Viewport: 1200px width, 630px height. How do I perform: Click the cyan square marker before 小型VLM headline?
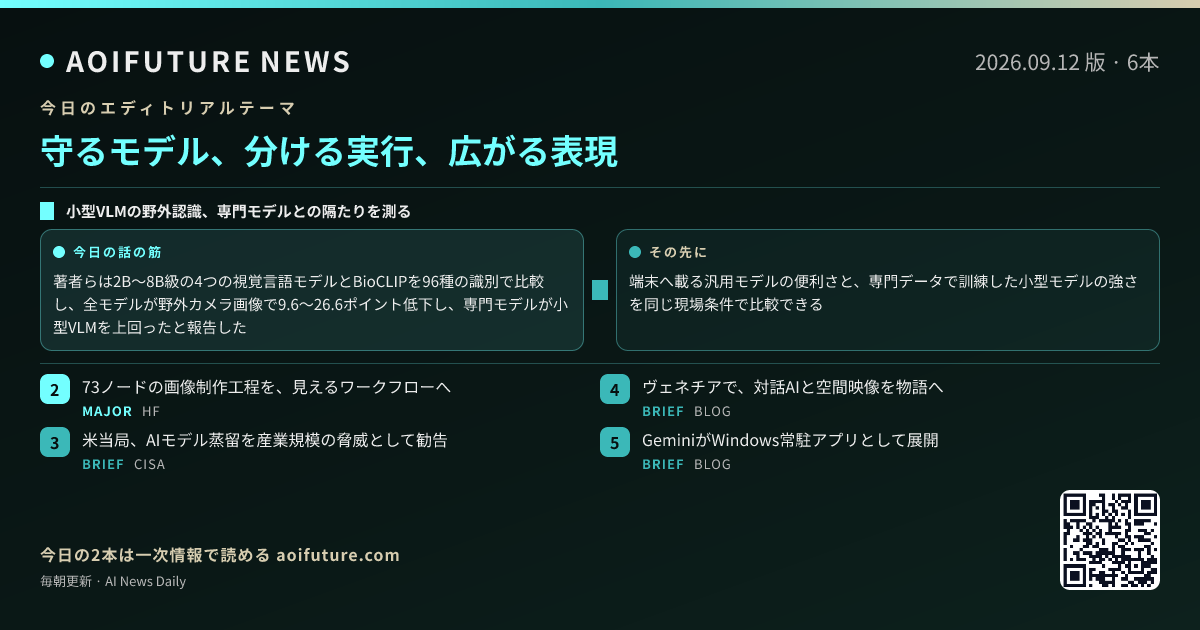(x=47, y=212)
